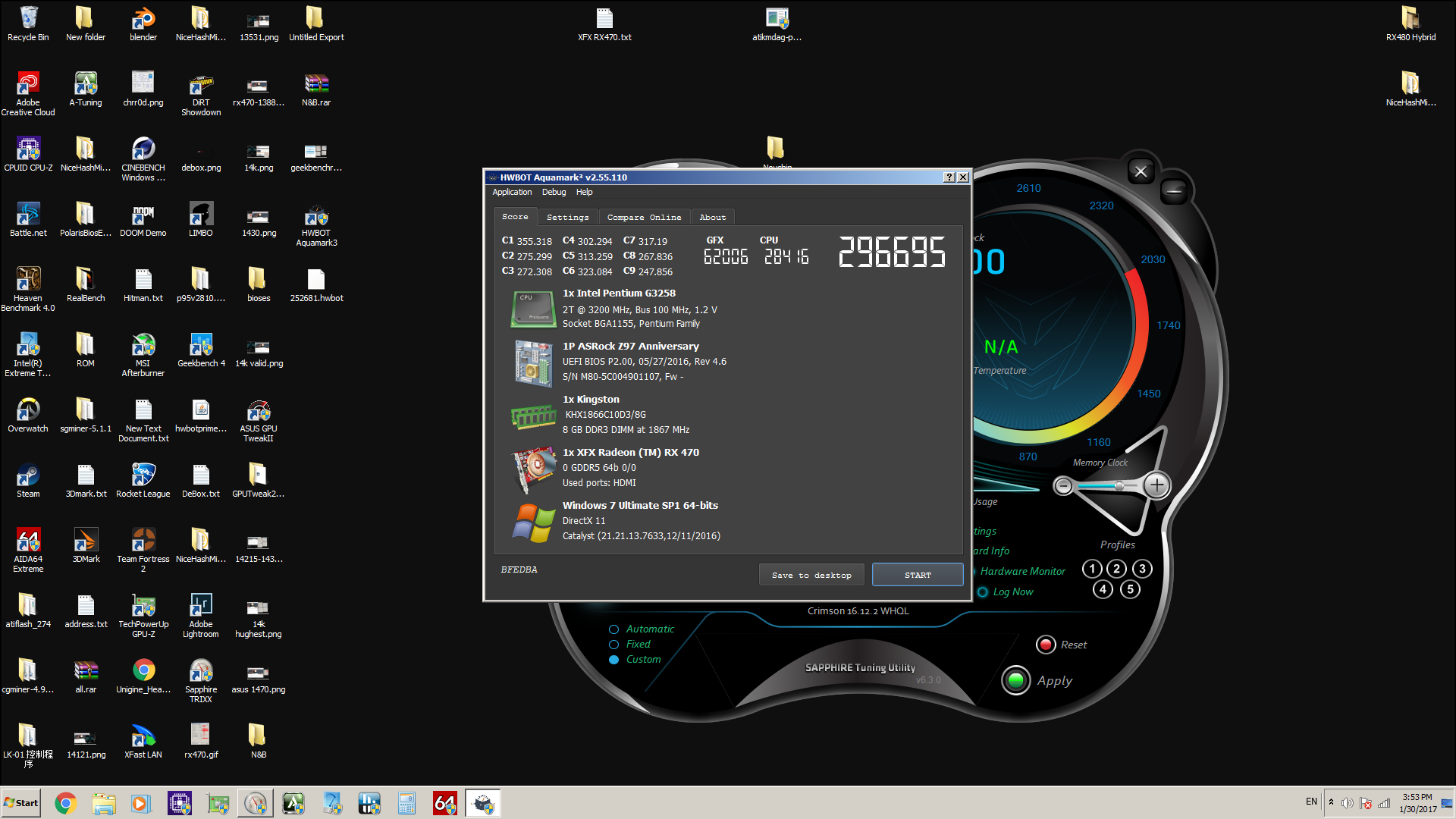Select Custom fan mode in TRIXX
The height and width of the screenshot is (819, 1456).
(635, 659)
